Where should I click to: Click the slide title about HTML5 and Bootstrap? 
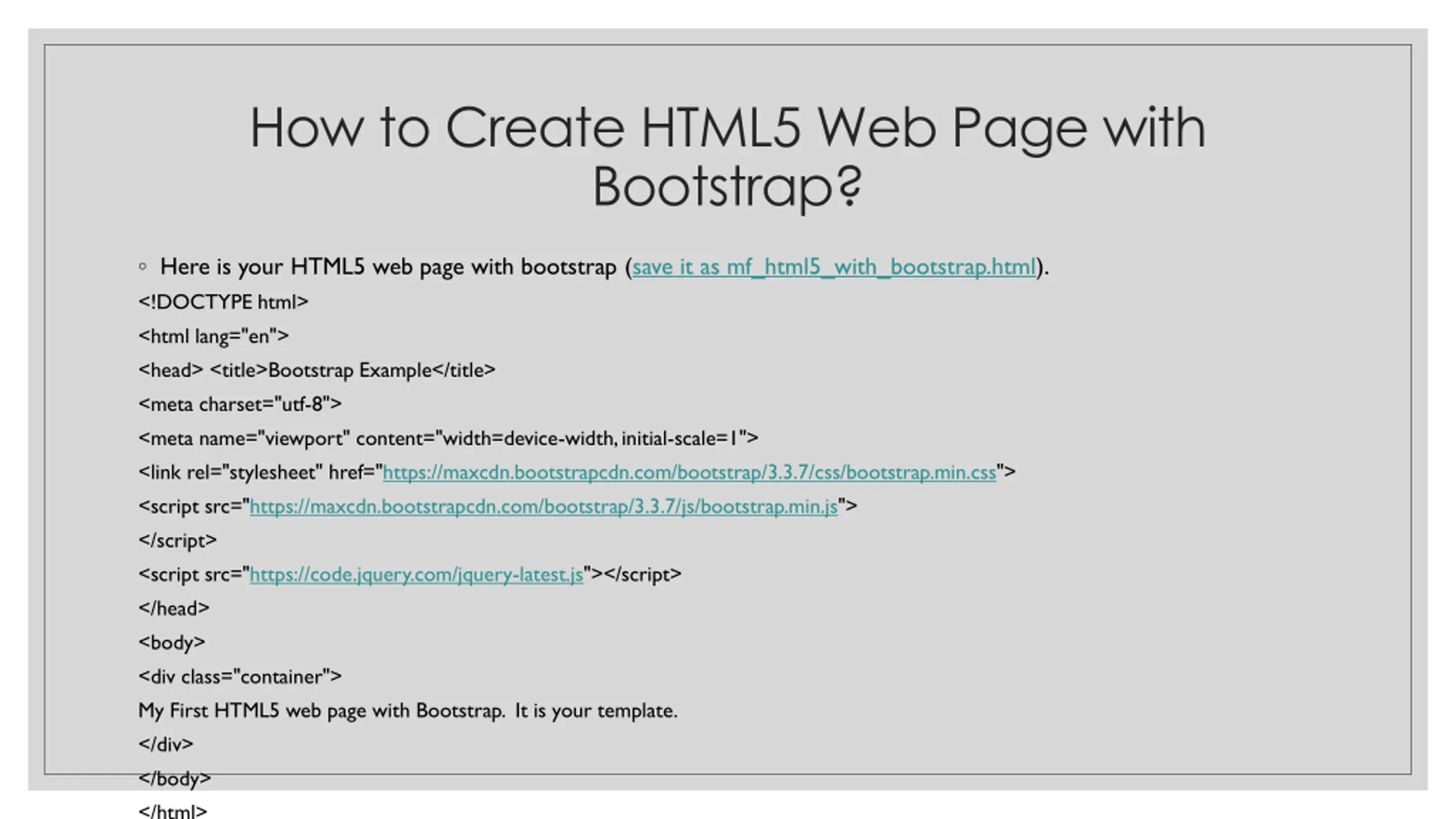(727, 156)
